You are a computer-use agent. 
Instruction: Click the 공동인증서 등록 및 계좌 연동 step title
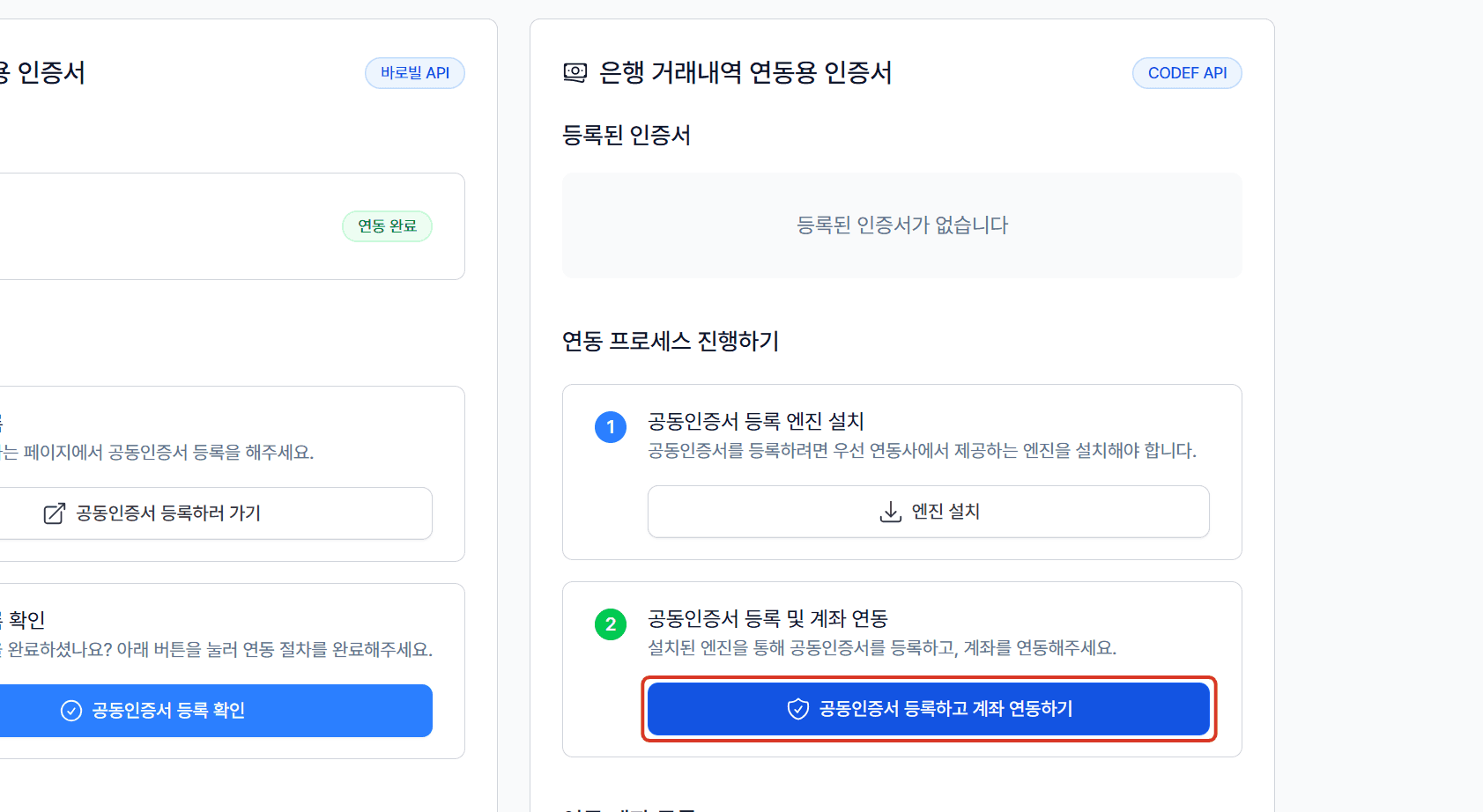pos(767,618)
